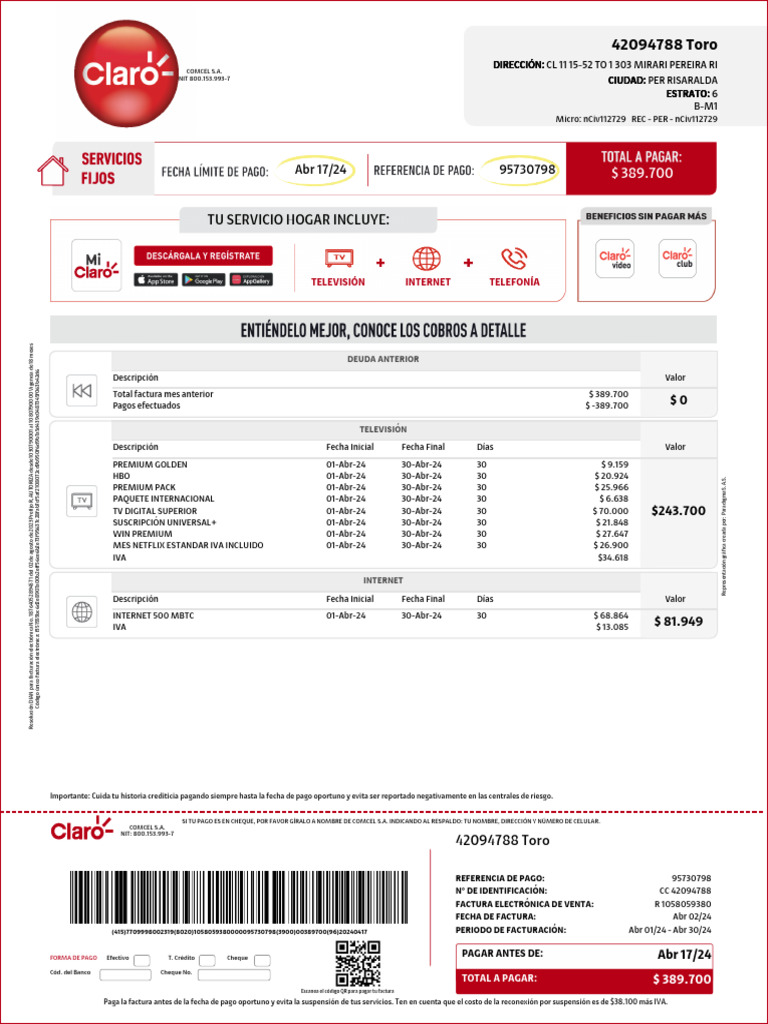Image resolution: width=768 pixels, height=1024 pixels.
Task: Click the Ciudad: PER RISARALDA line
Action: point(662,80)
